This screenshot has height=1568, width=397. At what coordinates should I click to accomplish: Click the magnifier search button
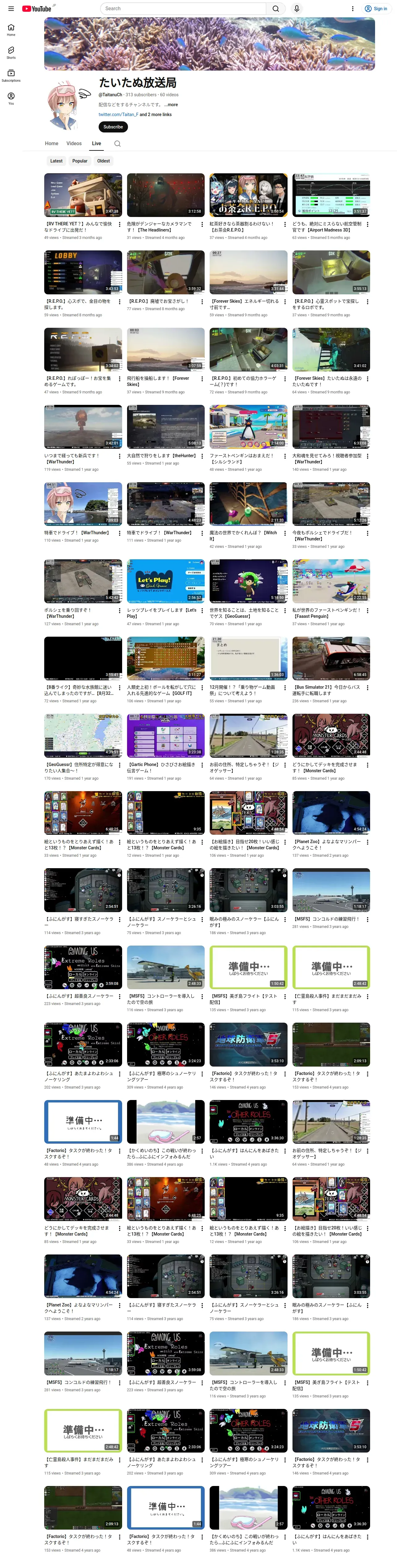pos(275,9)
